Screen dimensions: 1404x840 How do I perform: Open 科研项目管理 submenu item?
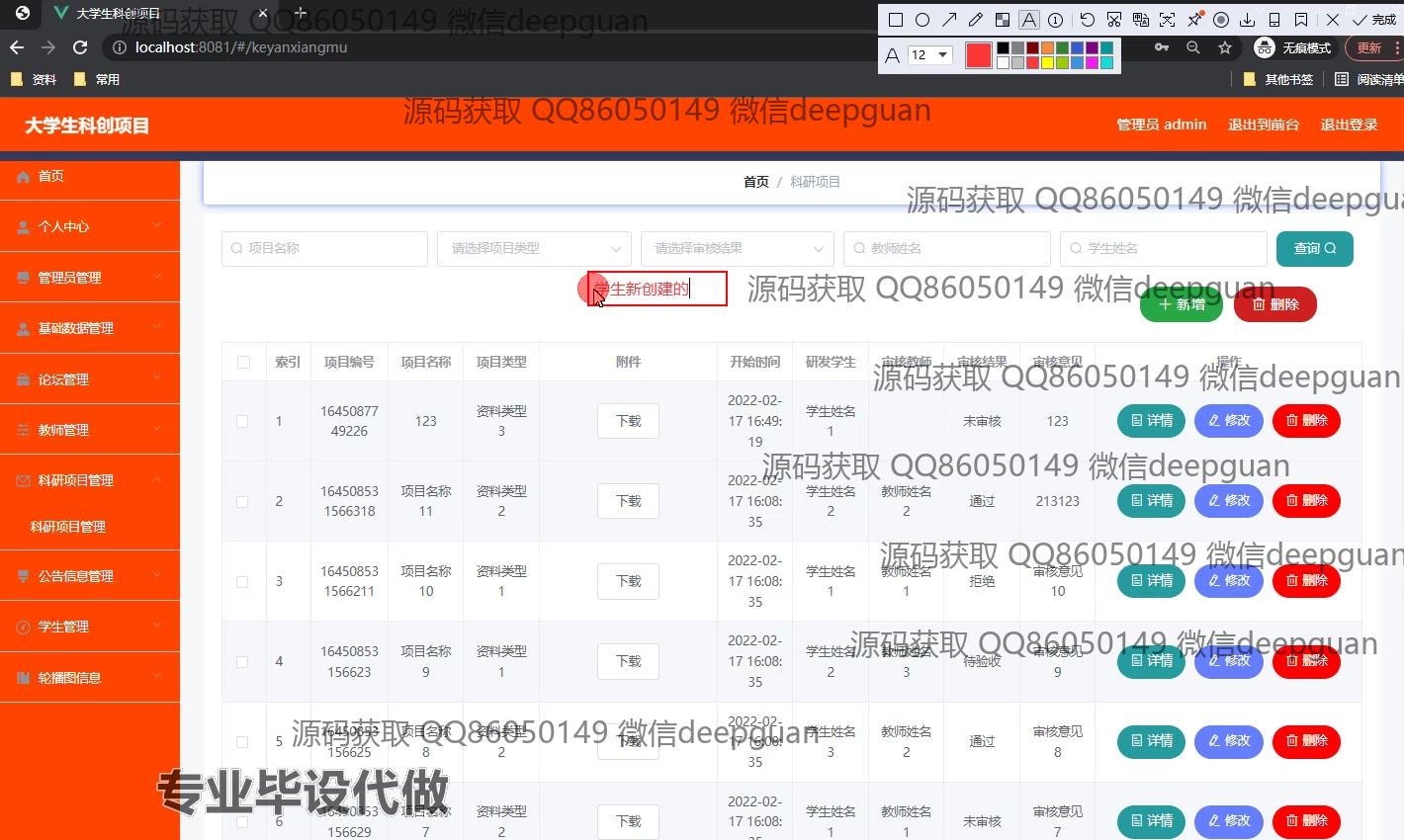(x=68, y=527)
